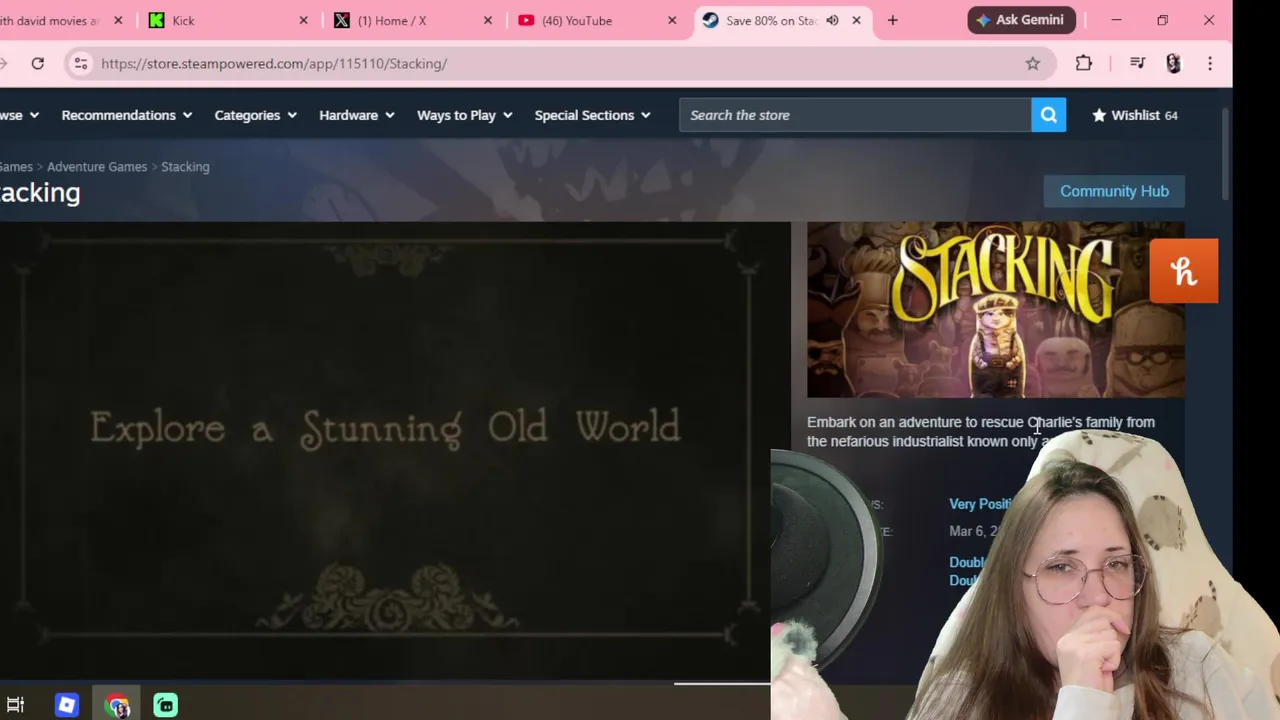Open the Community Hub
This screenshot has height=720, width=1280.
[x=1114, y=191]
